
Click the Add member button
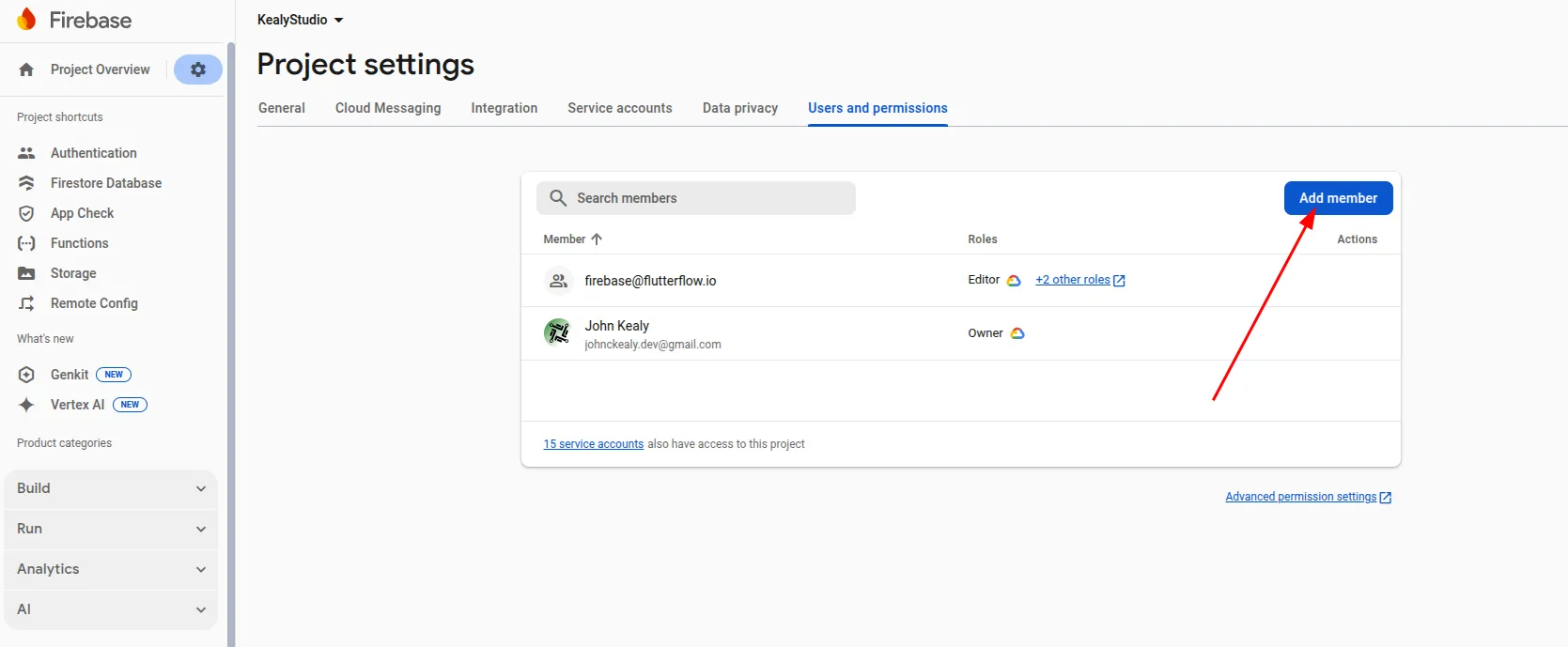click(x=1339, y=198)
